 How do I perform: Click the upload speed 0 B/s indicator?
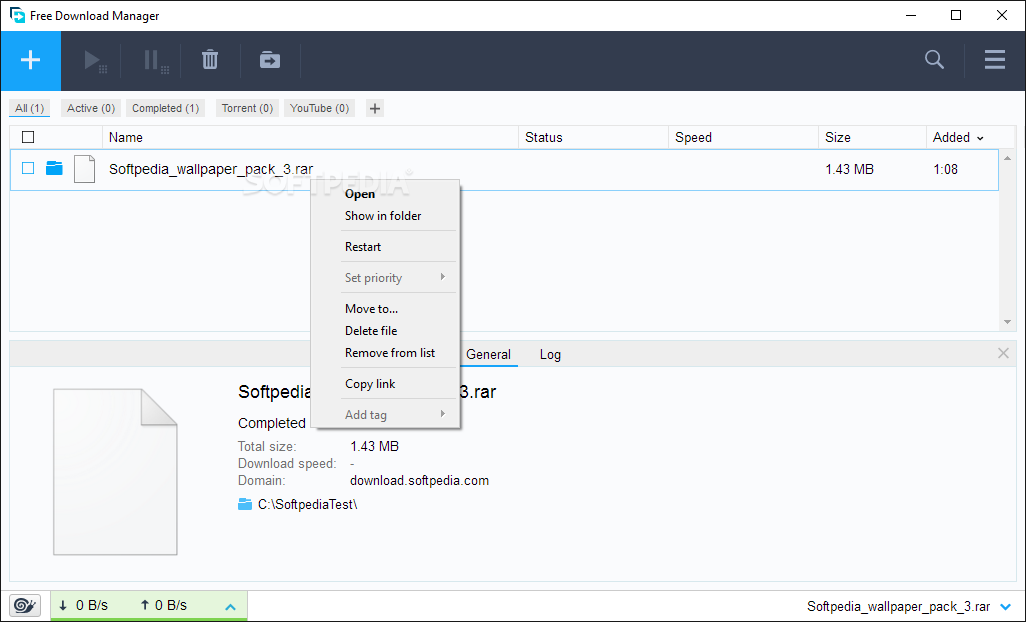pos(164,605)
